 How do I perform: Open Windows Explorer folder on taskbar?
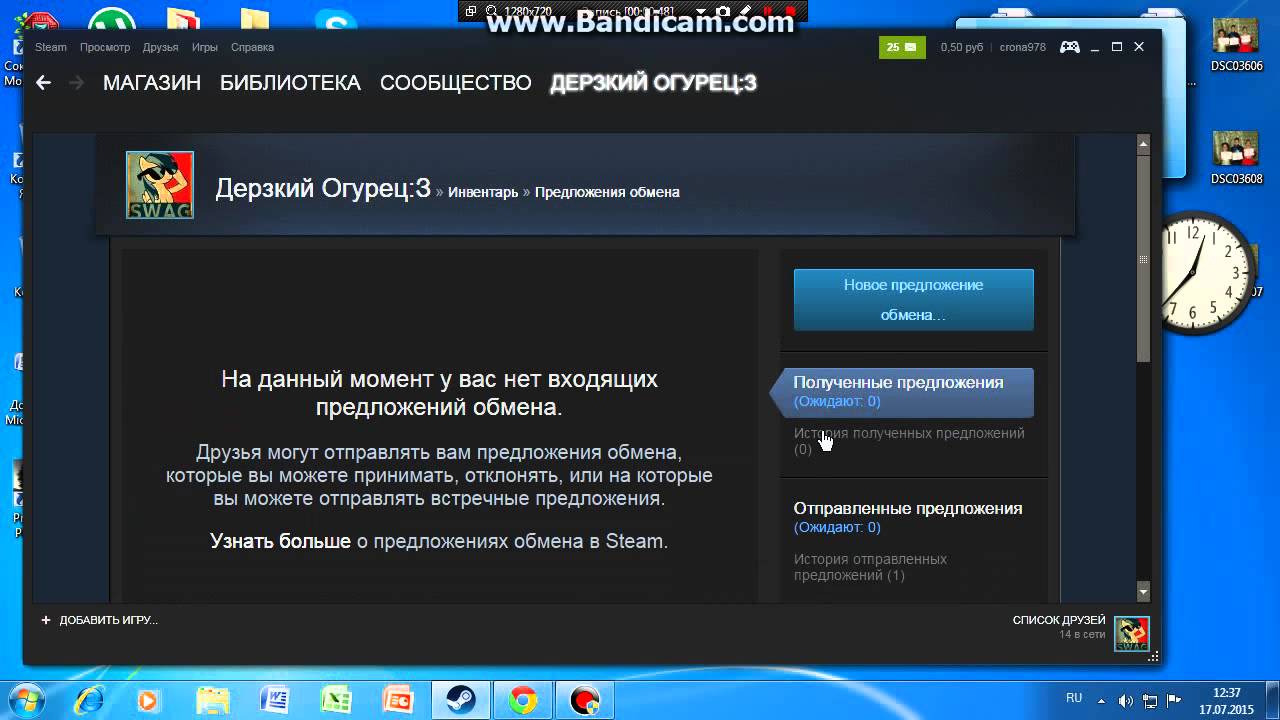pos(213,699)
